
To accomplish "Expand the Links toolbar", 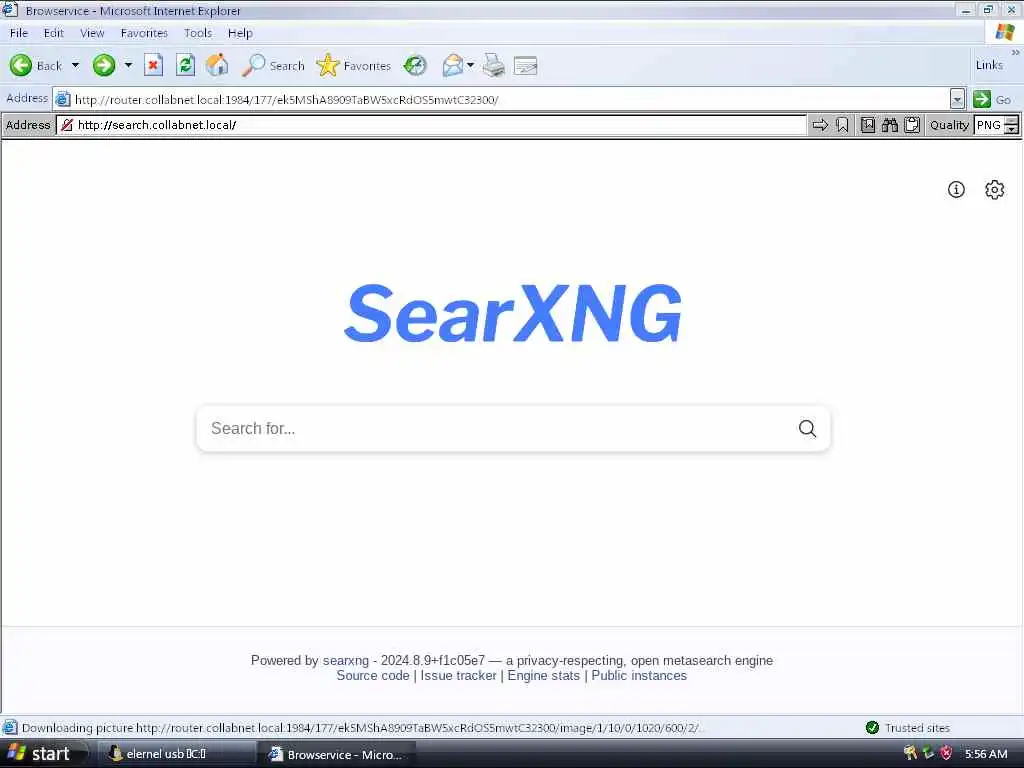I will [1015, 52].
